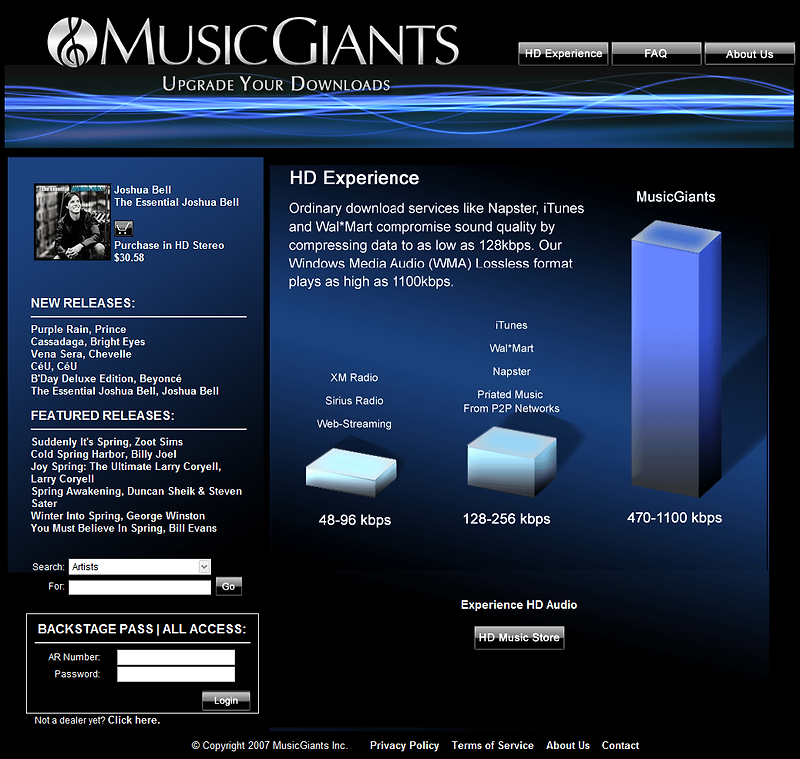Select 'Cassadaga, Bright Eyes' release
The width and height of the screenshot is (800, 759).
[88, 341]
